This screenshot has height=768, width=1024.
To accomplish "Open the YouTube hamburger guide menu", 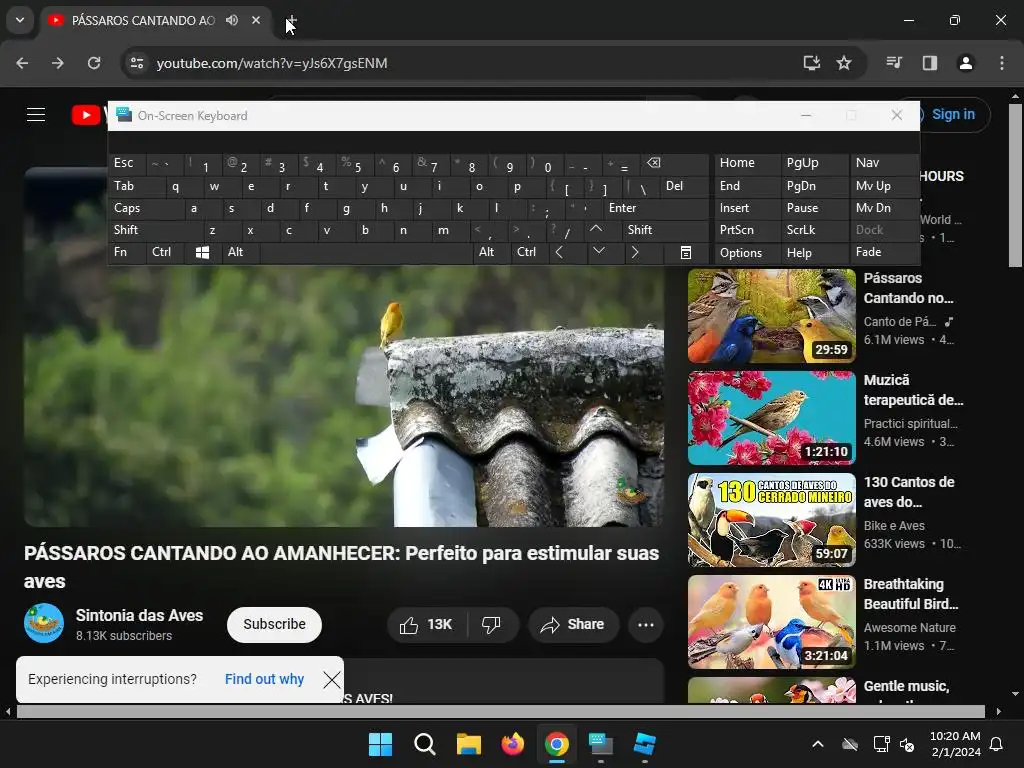I will [x=36, y=115].
